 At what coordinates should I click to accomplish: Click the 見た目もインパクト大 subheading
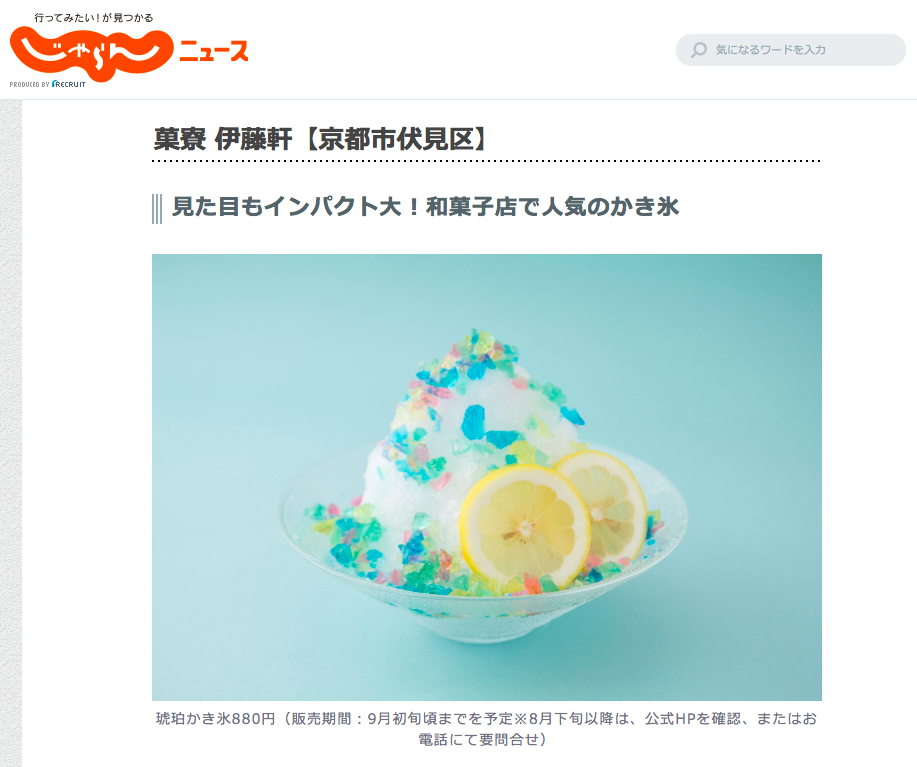[425, 207]
